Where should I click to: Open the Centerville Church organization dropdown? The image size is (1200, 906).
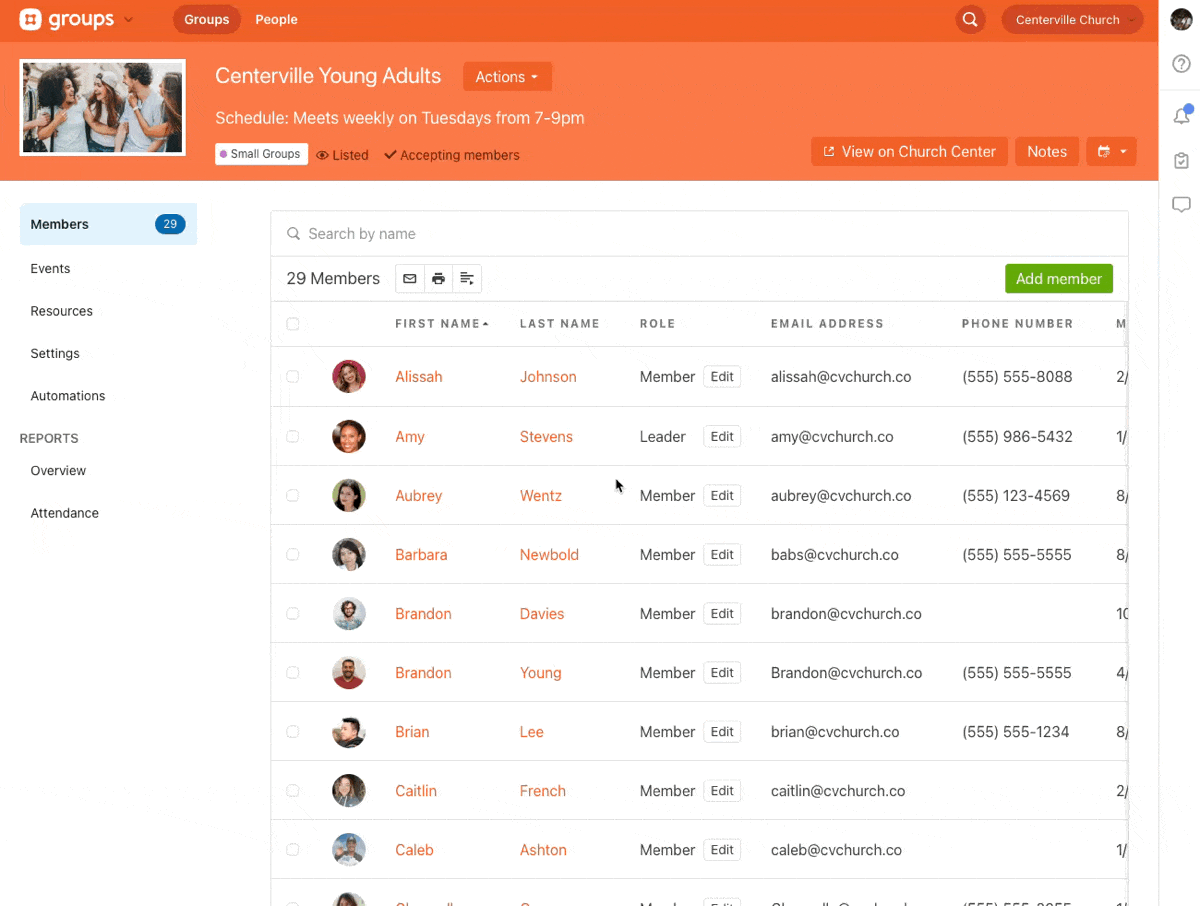click(1072, 20)
